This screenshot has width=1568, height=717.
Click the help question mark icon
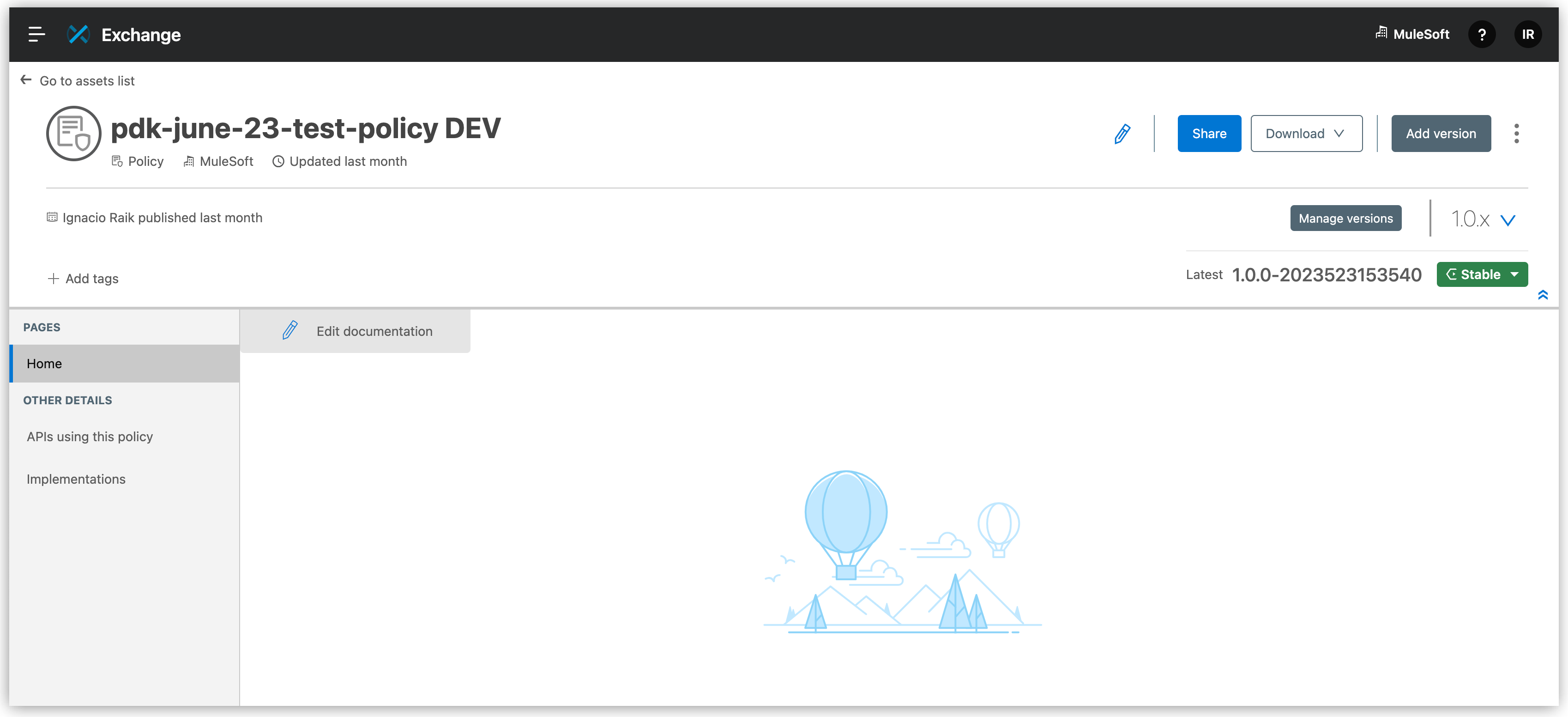1483,34
